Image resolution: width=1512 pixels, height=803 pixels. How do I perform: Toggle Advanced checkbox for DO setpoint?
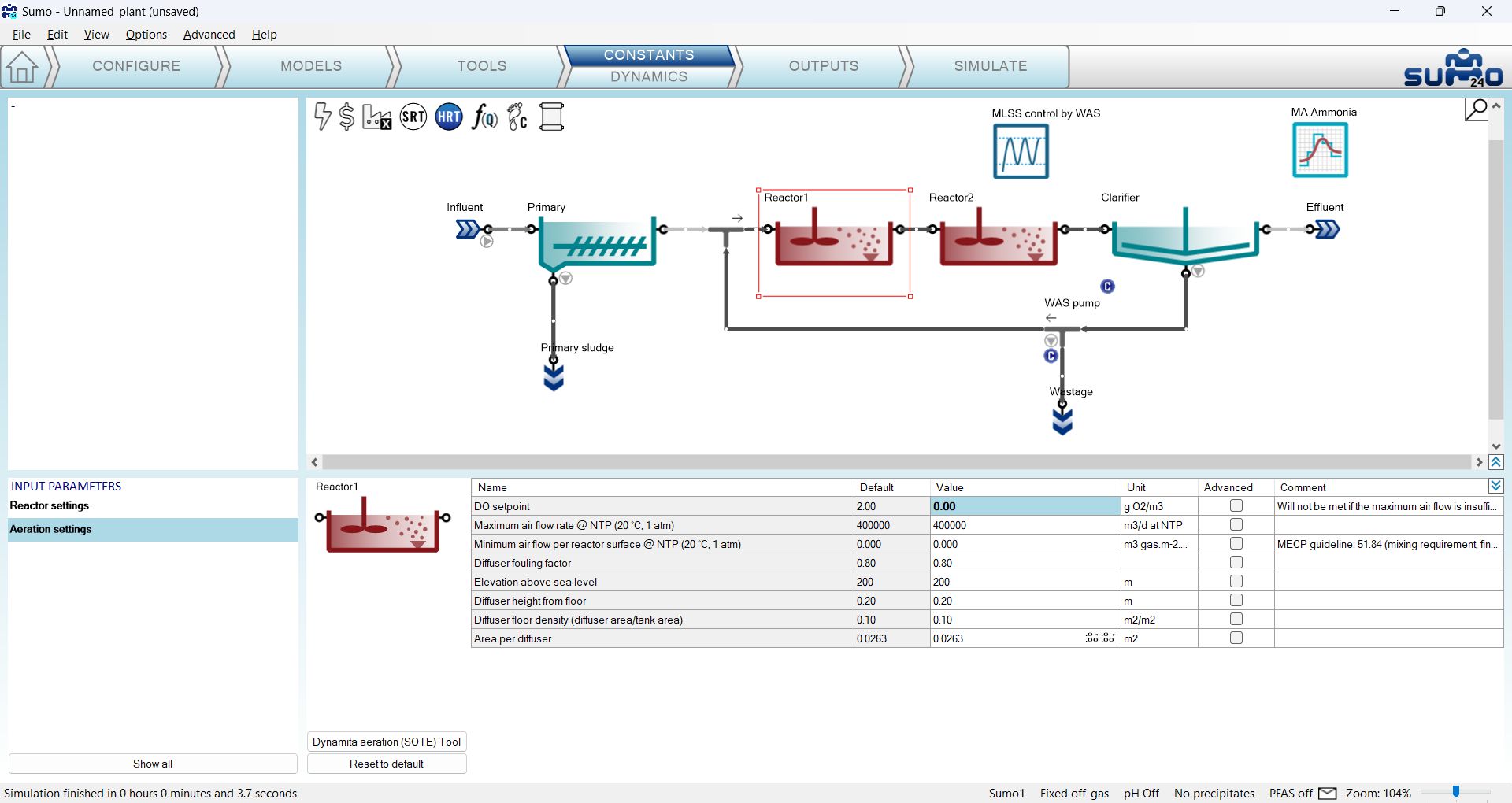(x=1236, y=506)
